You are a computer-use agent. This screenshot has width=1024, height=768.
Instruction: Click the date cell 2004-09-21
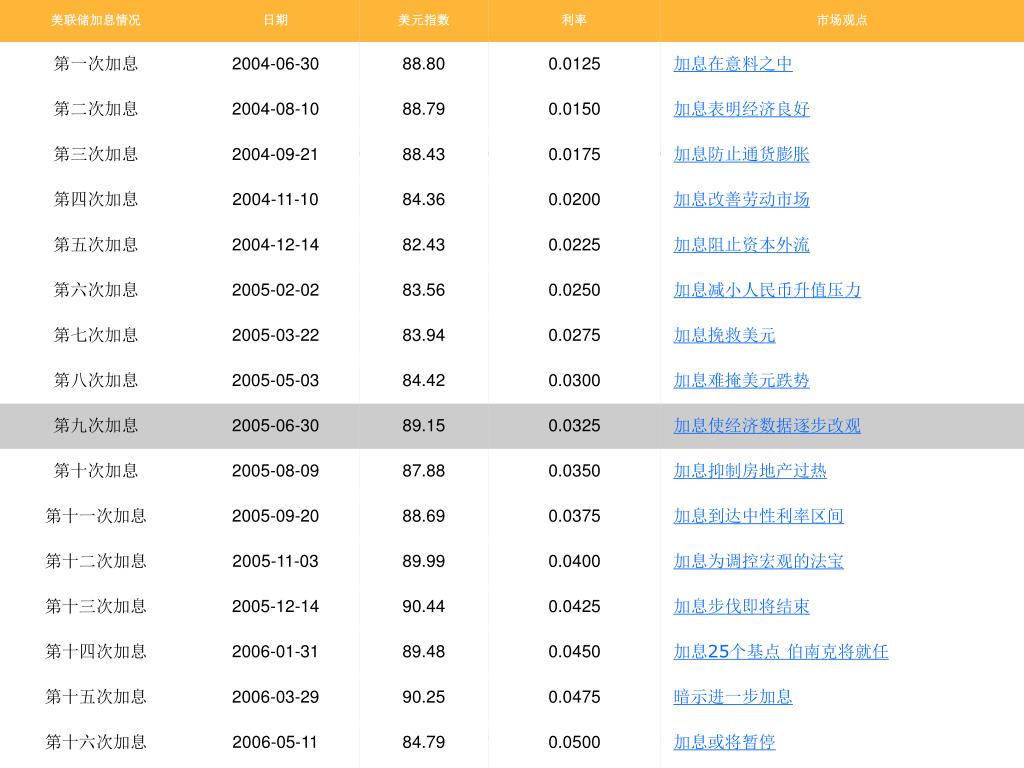pyautogui.click(x=276, y=154)
